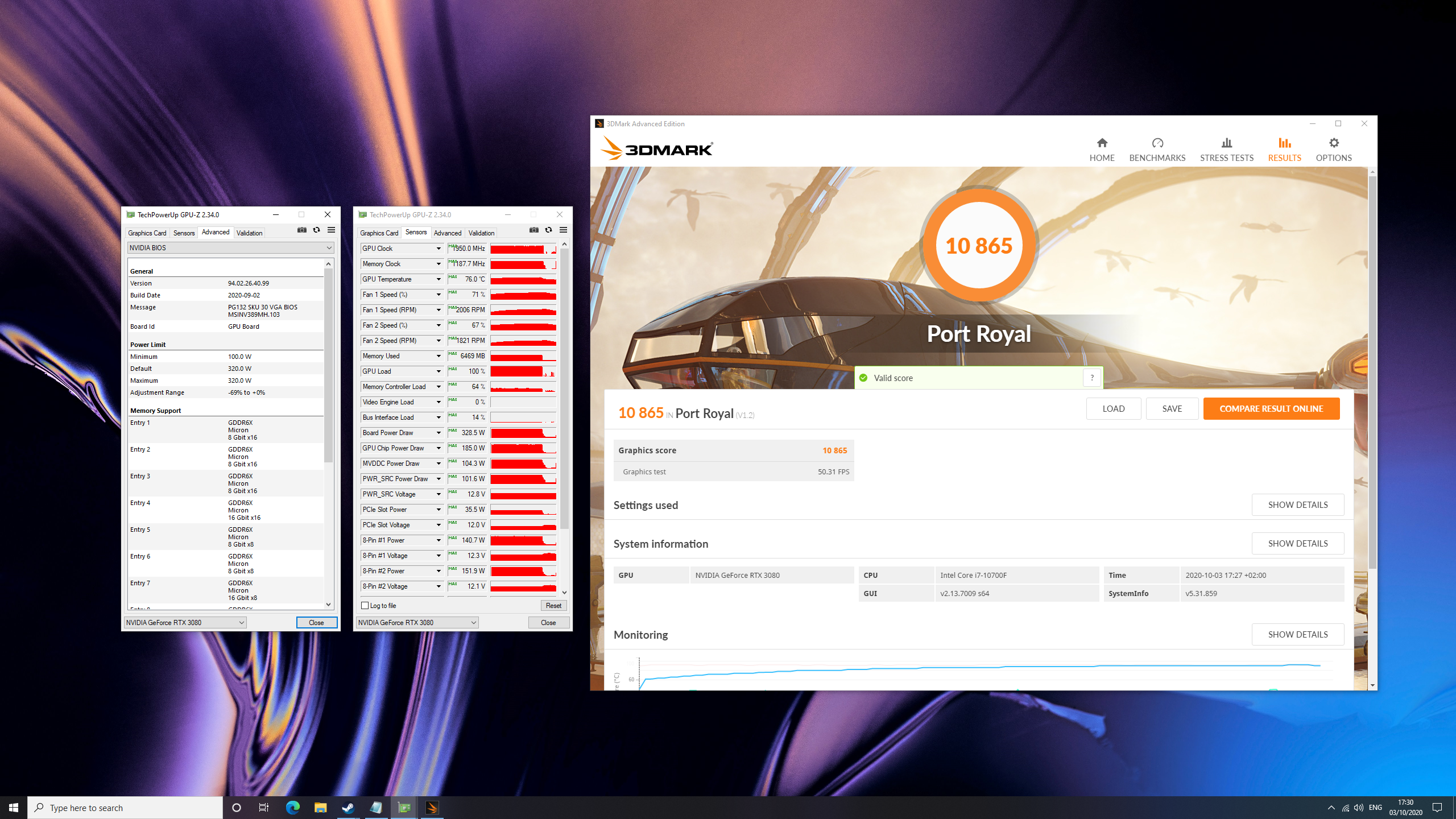Screen dimensions: 1456x819
Task: Click scroll down arrow in GPU-Z Advanced list
Action: pos(328,605)
